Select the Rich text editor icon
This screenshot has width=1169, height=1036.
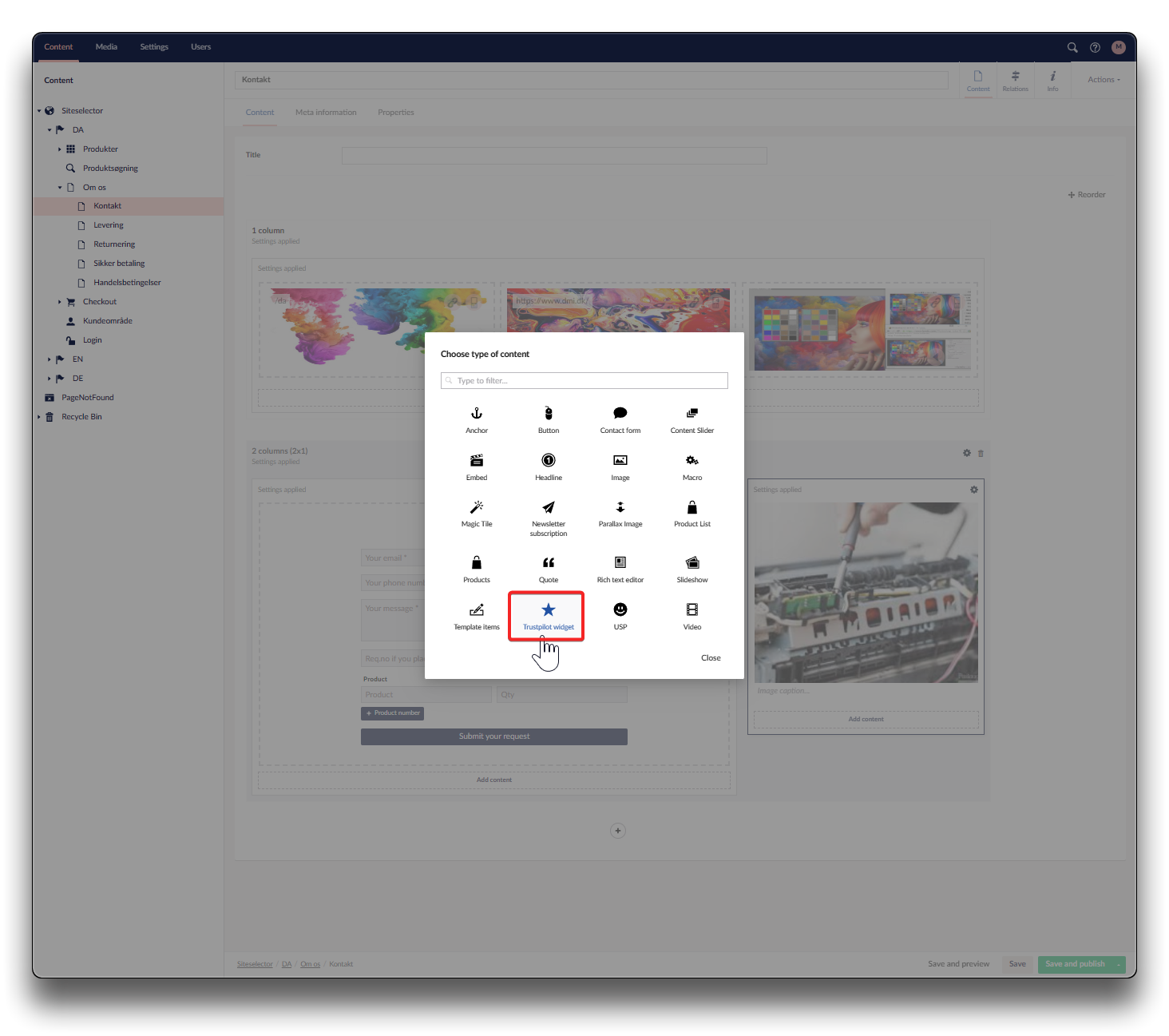tap(620, 562)
